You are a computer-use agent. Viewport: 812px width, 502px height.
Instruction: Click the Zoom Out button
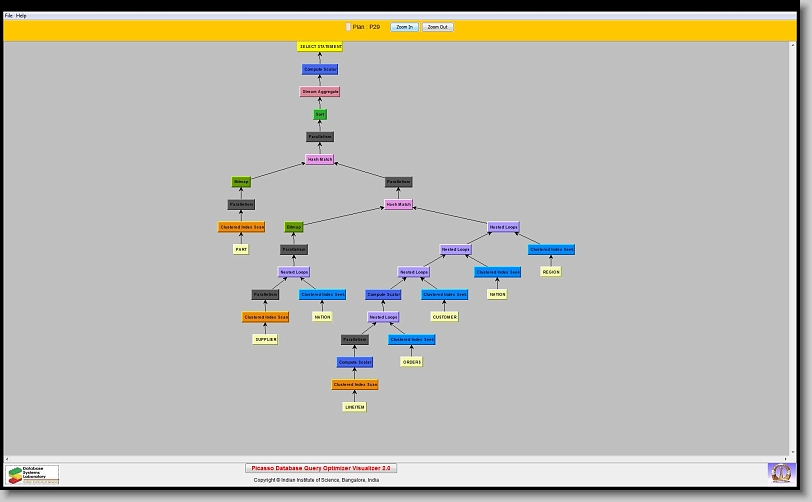point(437,27)
